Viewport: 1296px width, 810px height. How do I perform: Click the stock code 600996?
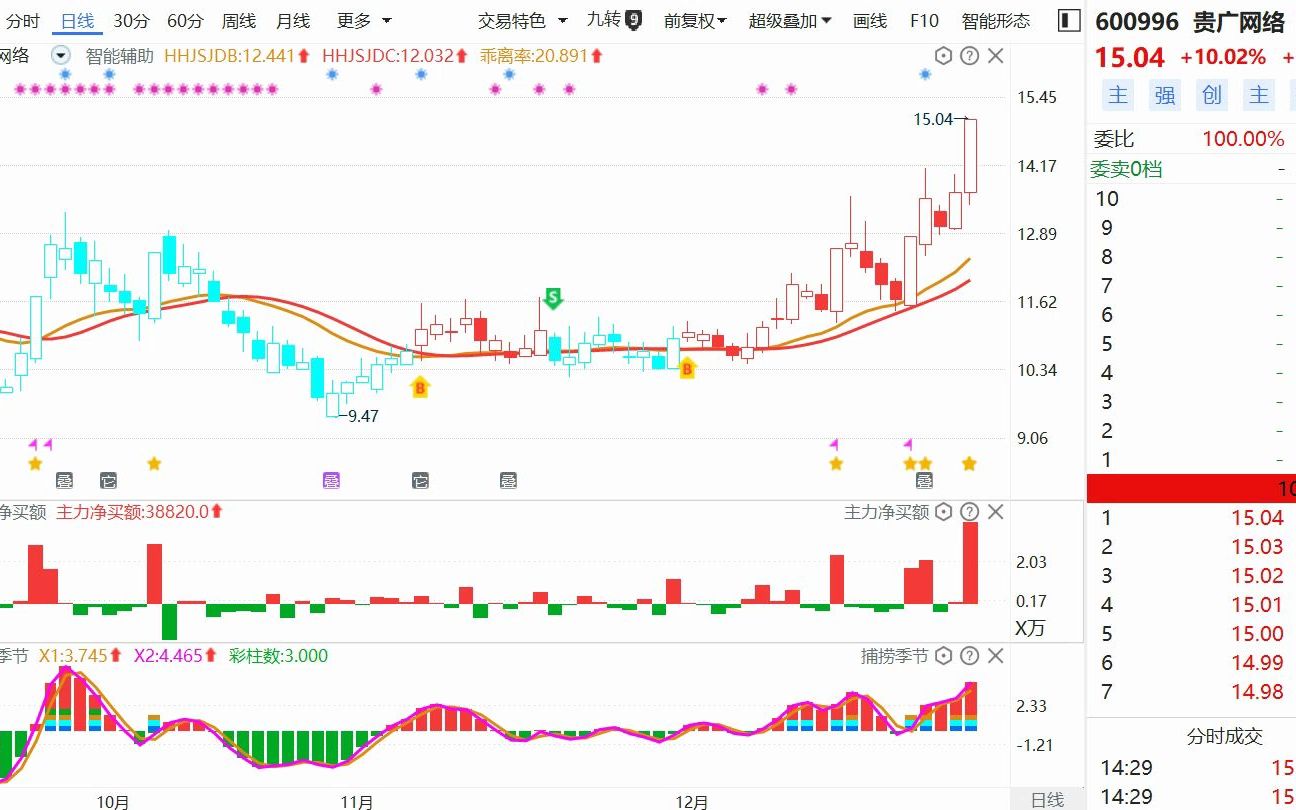1137,21
